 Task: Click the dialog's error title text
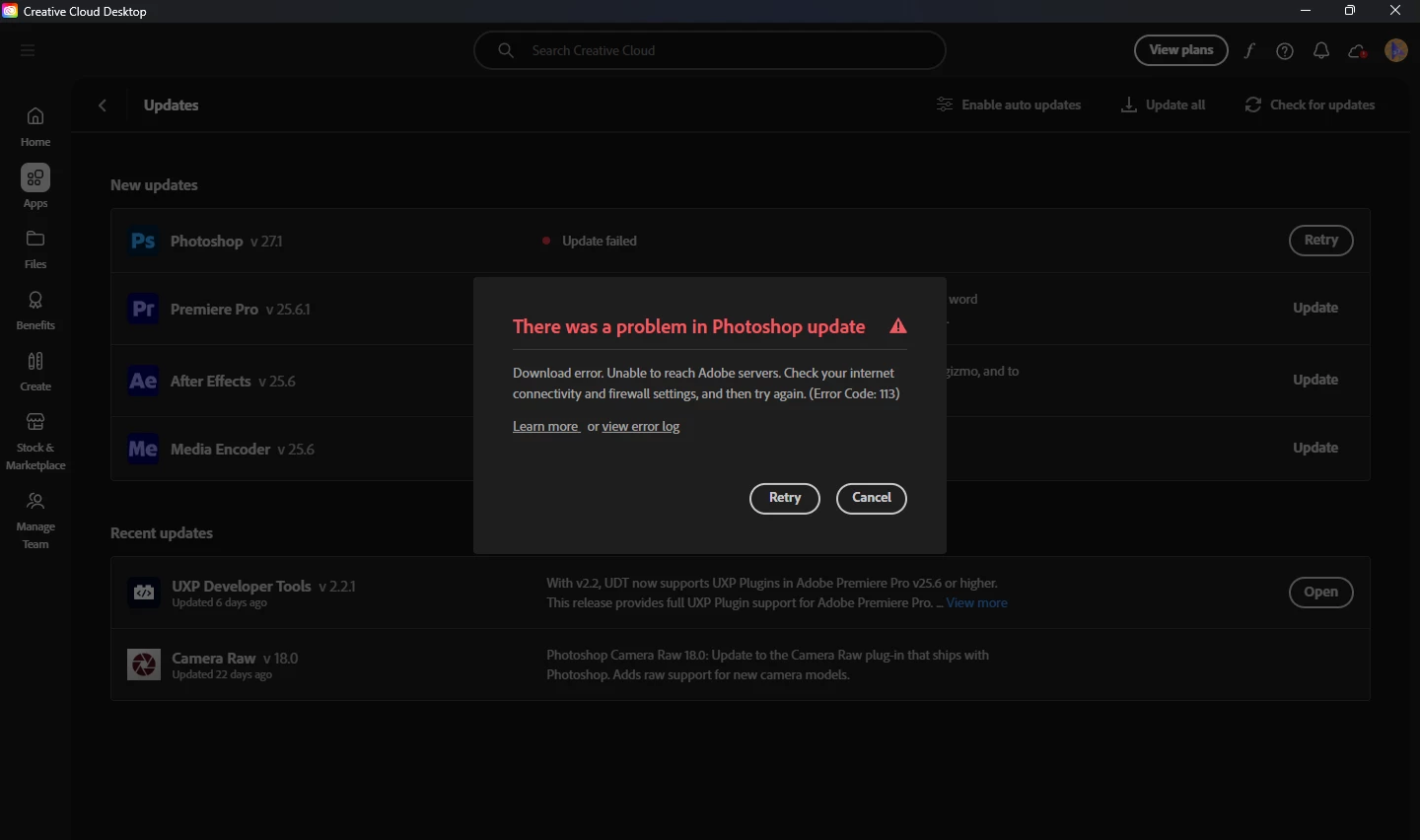coord(689,327)
